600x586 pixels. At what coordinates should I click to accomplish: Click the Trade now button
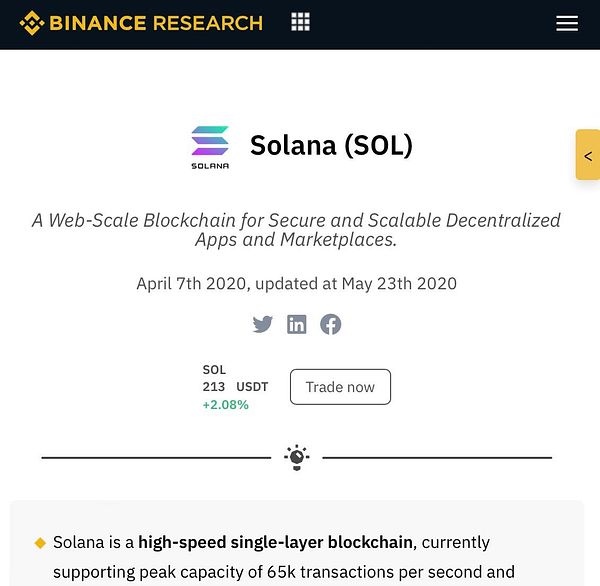click(x=340, y=387)
